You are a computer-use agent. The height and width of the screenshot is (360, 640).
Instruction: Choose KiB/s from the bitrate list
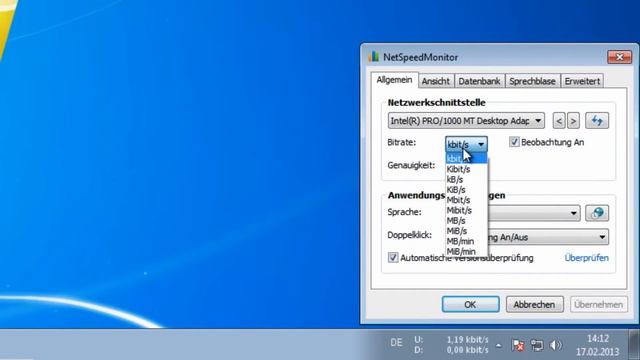point(467,190)
